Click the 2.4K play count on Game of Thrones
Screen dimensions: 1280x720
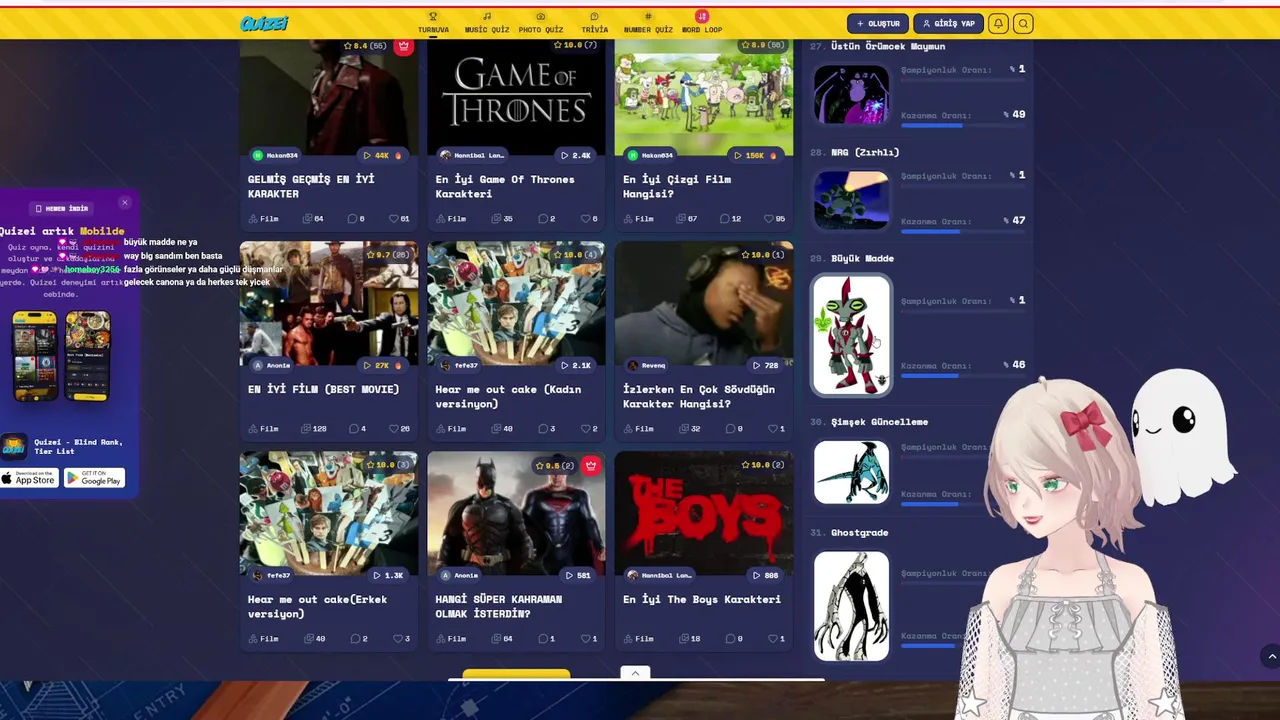[x=575, y=155]
